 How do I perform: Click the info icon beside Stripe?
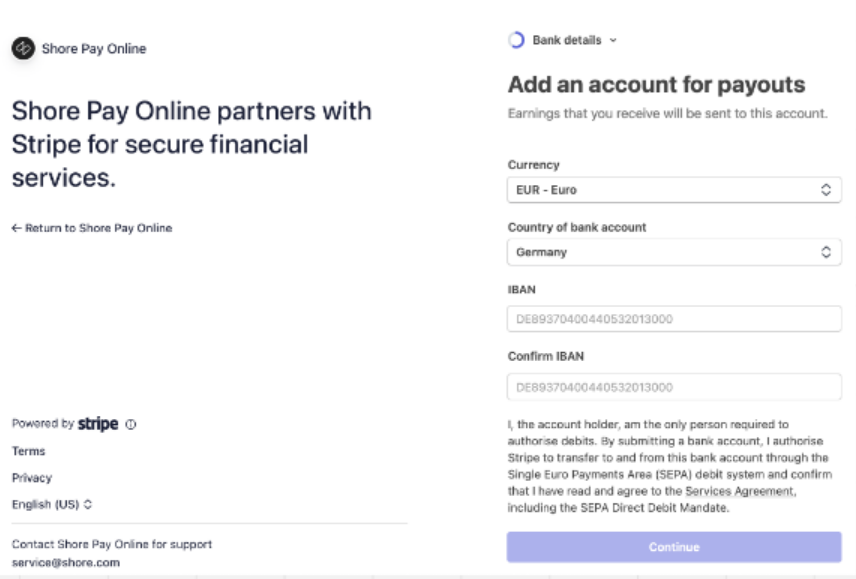pos(131,424)
